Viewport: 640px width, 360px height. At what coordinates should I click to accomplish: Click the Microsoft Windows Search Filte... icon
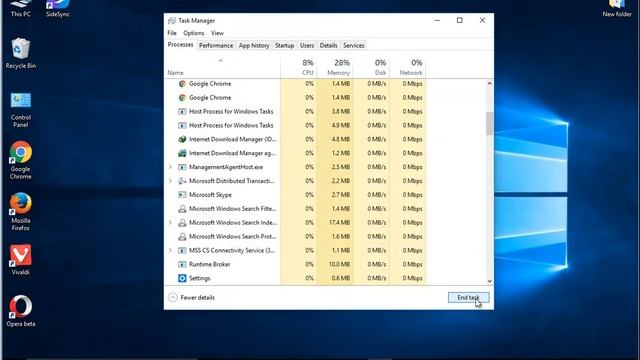click(182, 209)
